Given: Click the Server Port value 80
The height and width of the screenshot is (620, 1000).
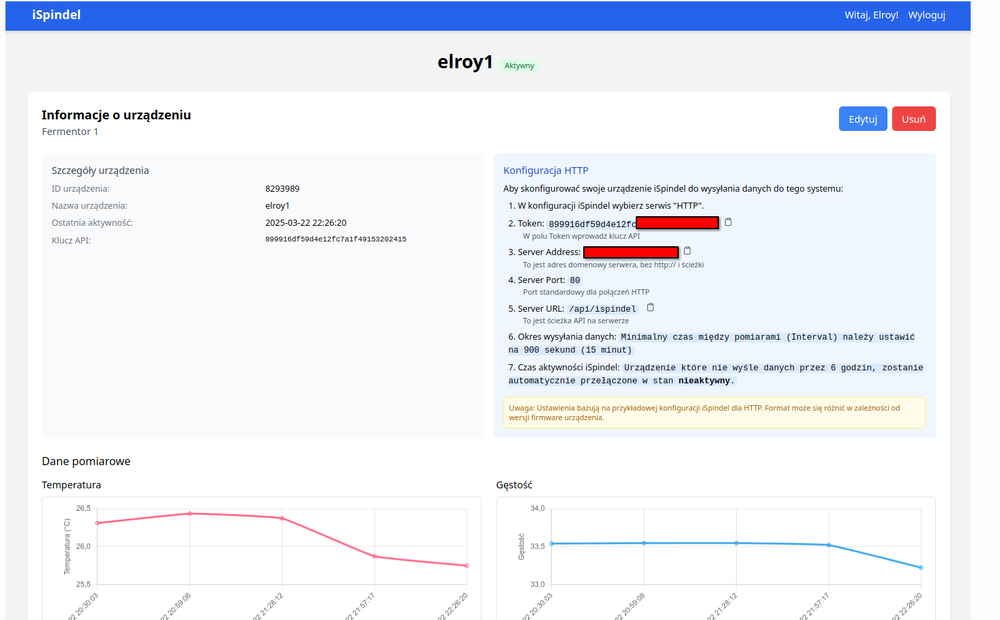Looking at the screenshot, I should (x=575, y=280).
